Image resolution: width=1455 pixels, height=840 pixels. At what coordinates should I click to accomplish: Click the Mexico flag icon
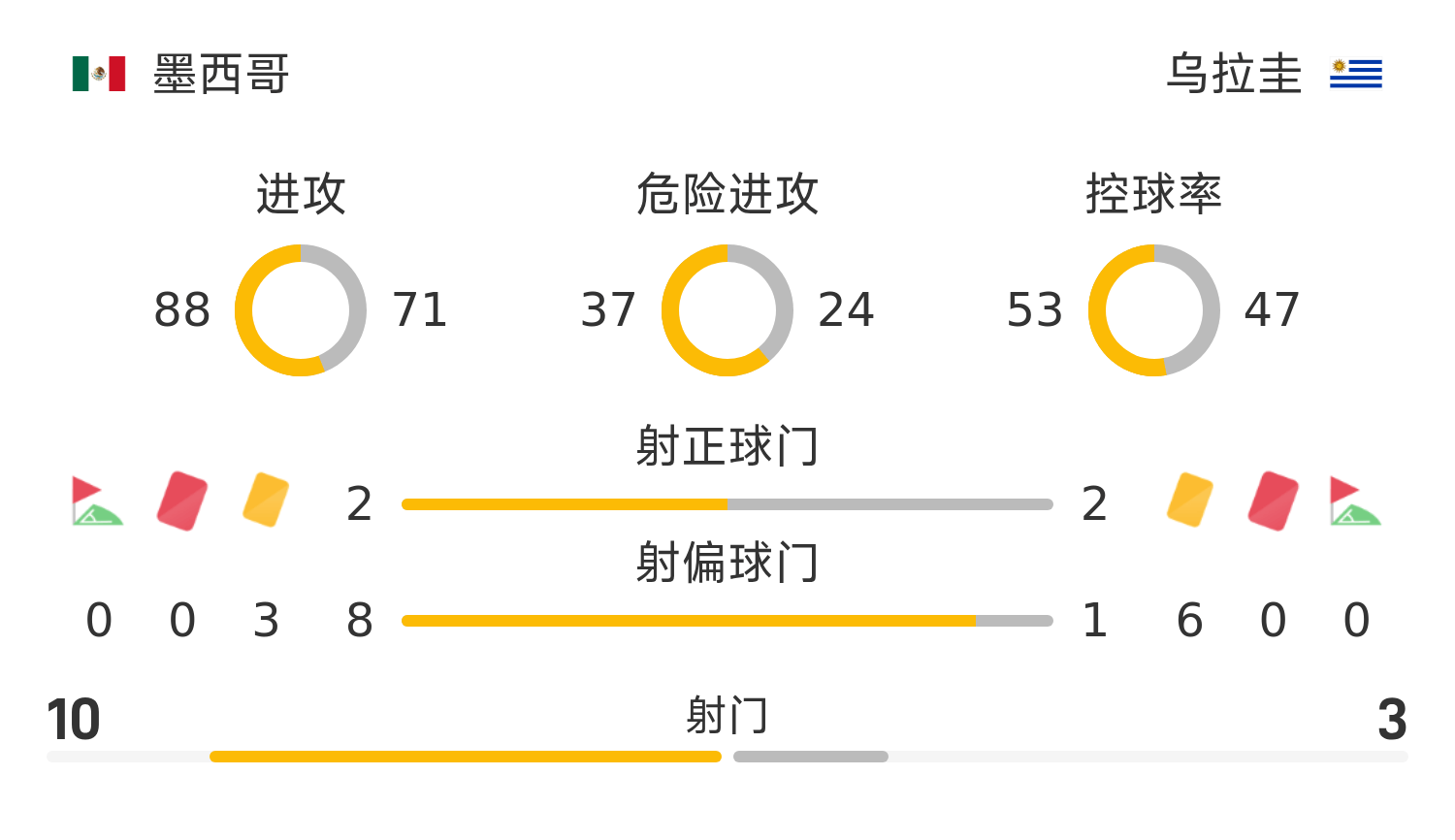pos(99,74)
